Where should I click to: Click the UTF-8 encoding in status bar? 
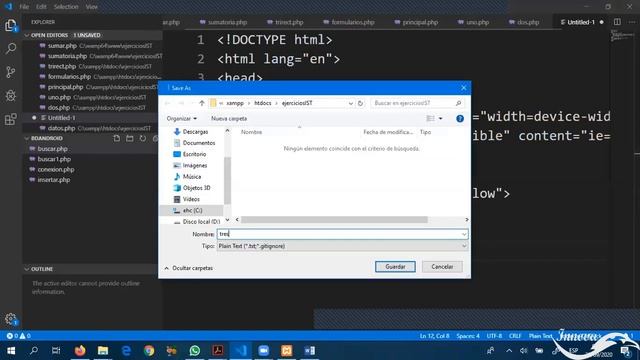click(x=494, y=336)
